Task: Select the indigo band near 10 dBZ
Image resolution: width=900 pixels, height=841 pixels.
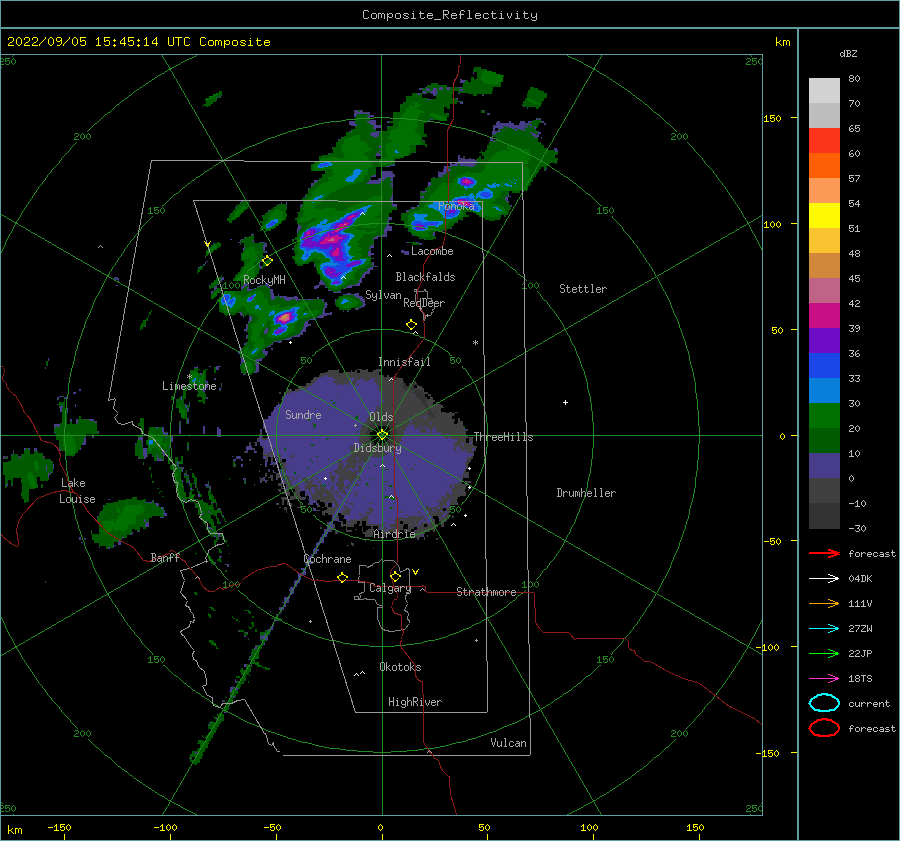Action: tap(824, 465)
